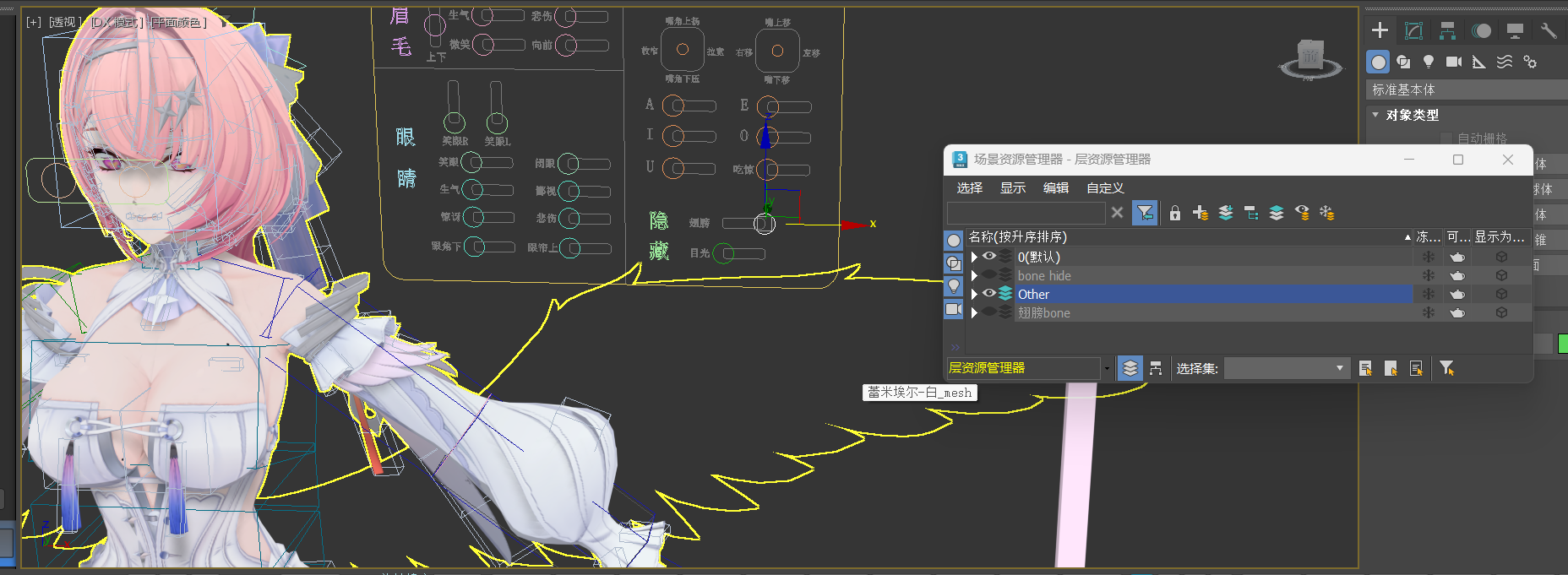
Task: Click the teal layers icon in the Scene Explorer toolbar
Action: point(1277,213)
